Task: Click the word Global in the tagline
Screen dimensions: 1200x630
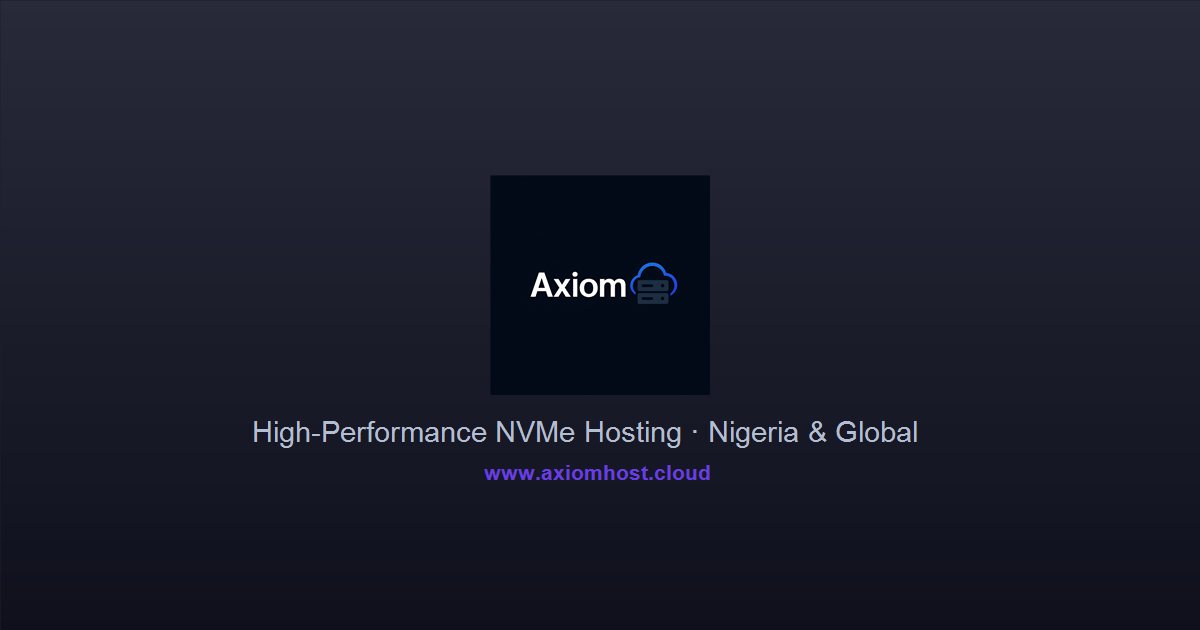Action: tap(877, 433)
